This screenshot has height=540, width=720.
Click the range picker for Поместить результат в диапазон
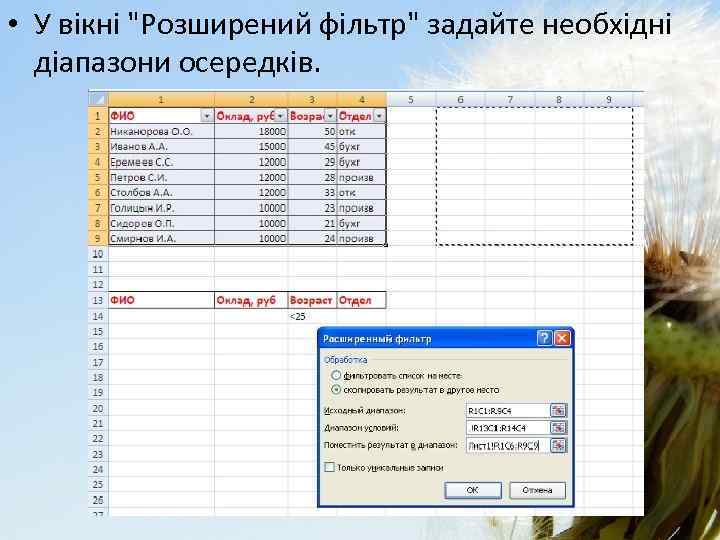pos(558,445)
